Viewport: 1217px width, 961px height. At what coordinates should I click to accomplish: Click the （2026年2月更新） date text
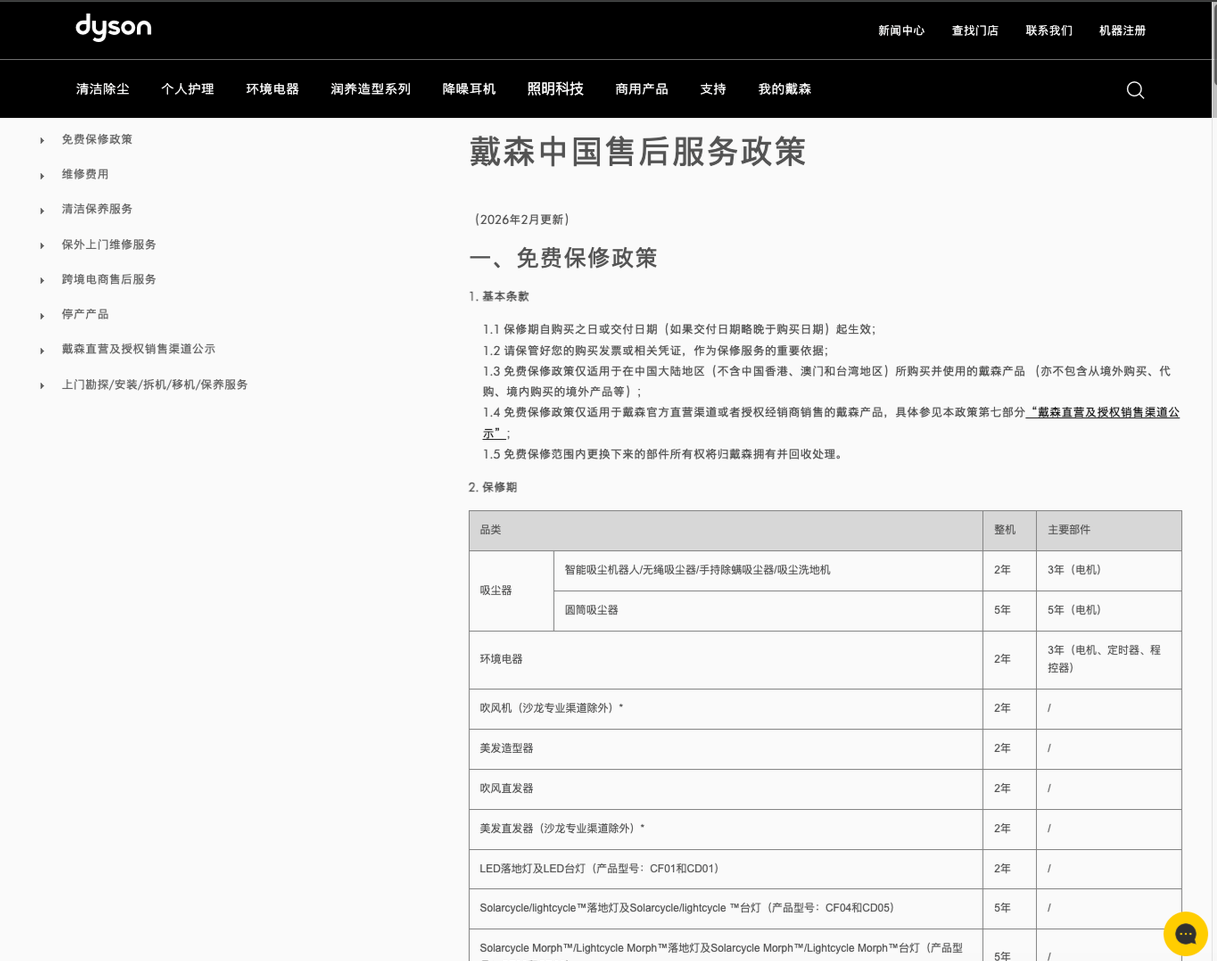(x=521, y=220)
